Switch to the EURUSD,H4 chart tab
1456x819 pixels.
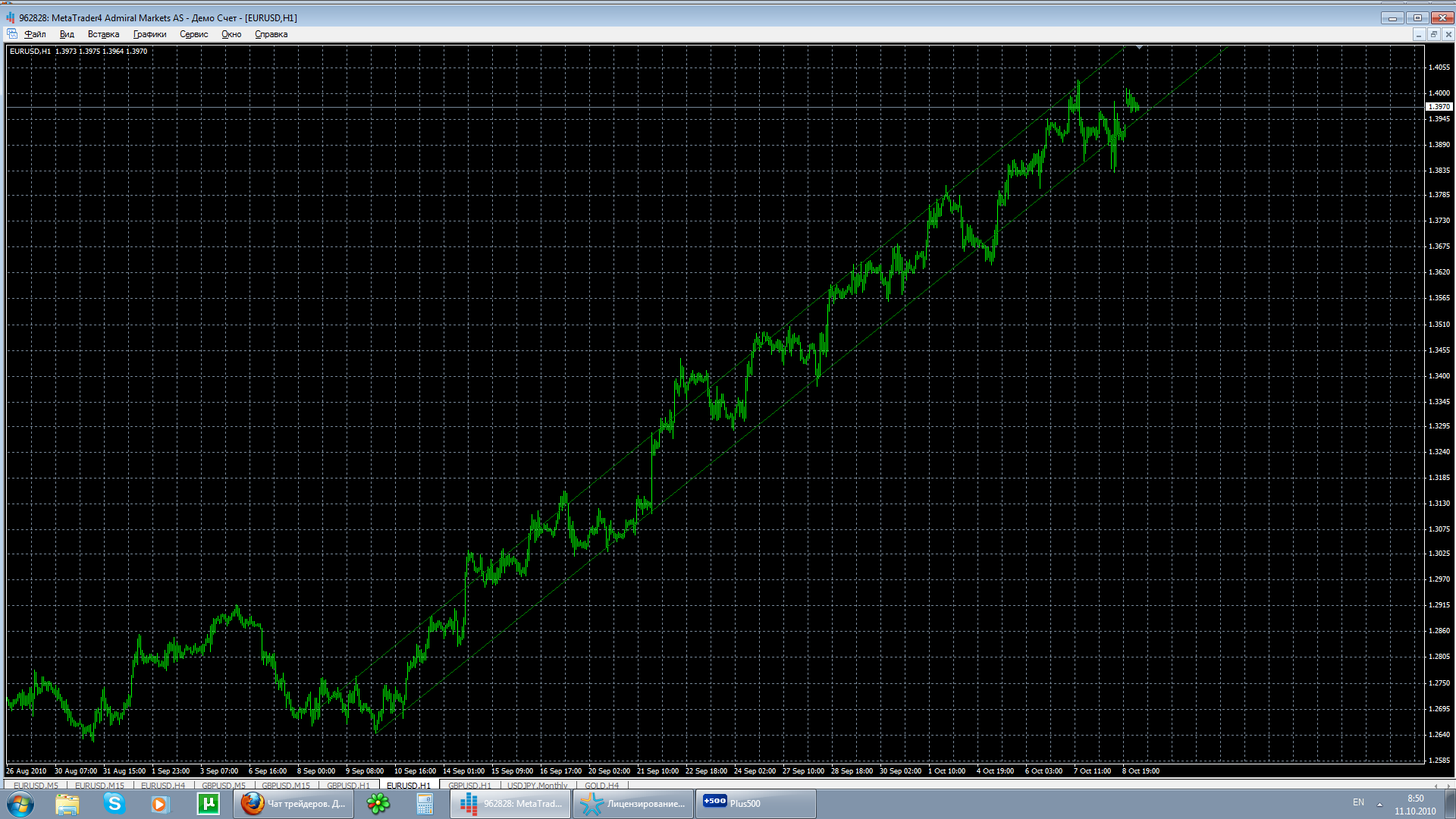coord(162,786)
